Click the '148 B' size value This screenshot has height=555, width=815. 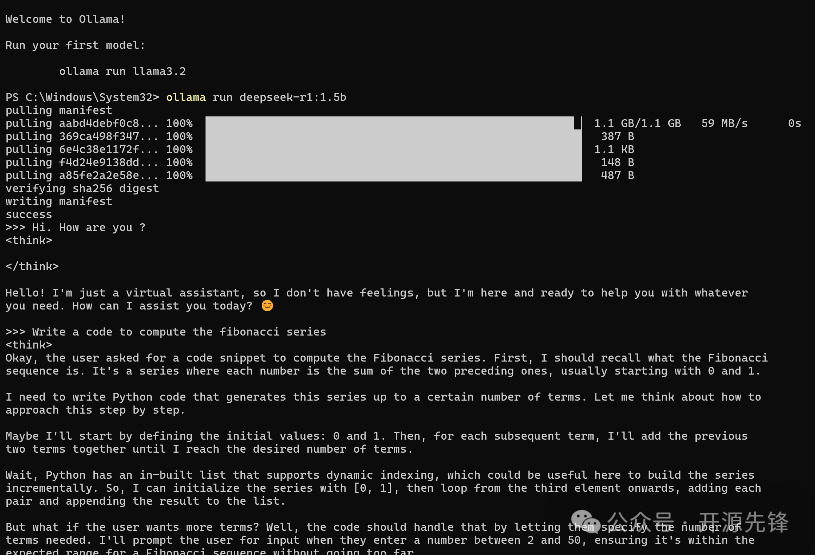tap(617, 162)
